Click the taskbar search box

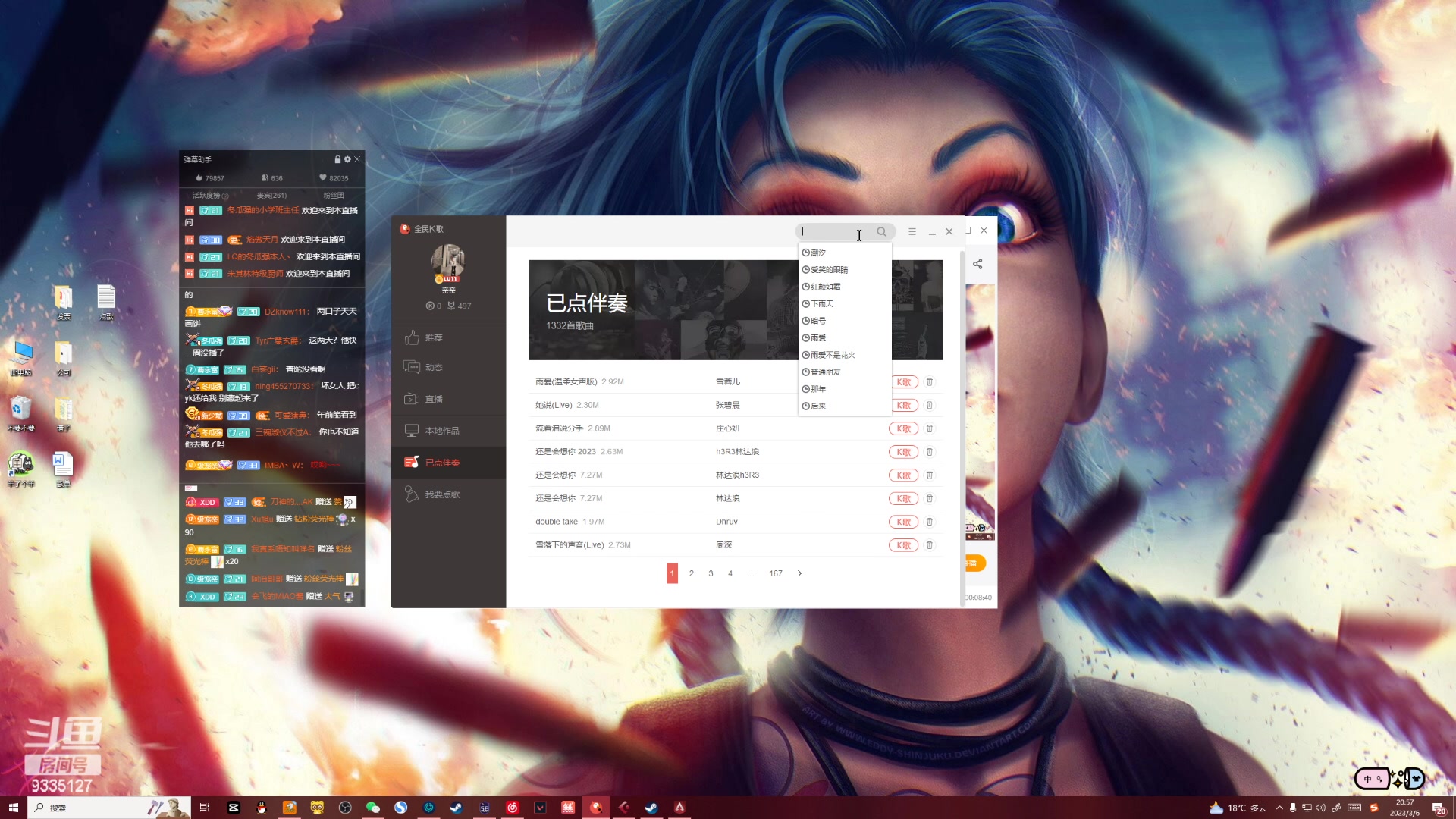[x=108, y=808]
